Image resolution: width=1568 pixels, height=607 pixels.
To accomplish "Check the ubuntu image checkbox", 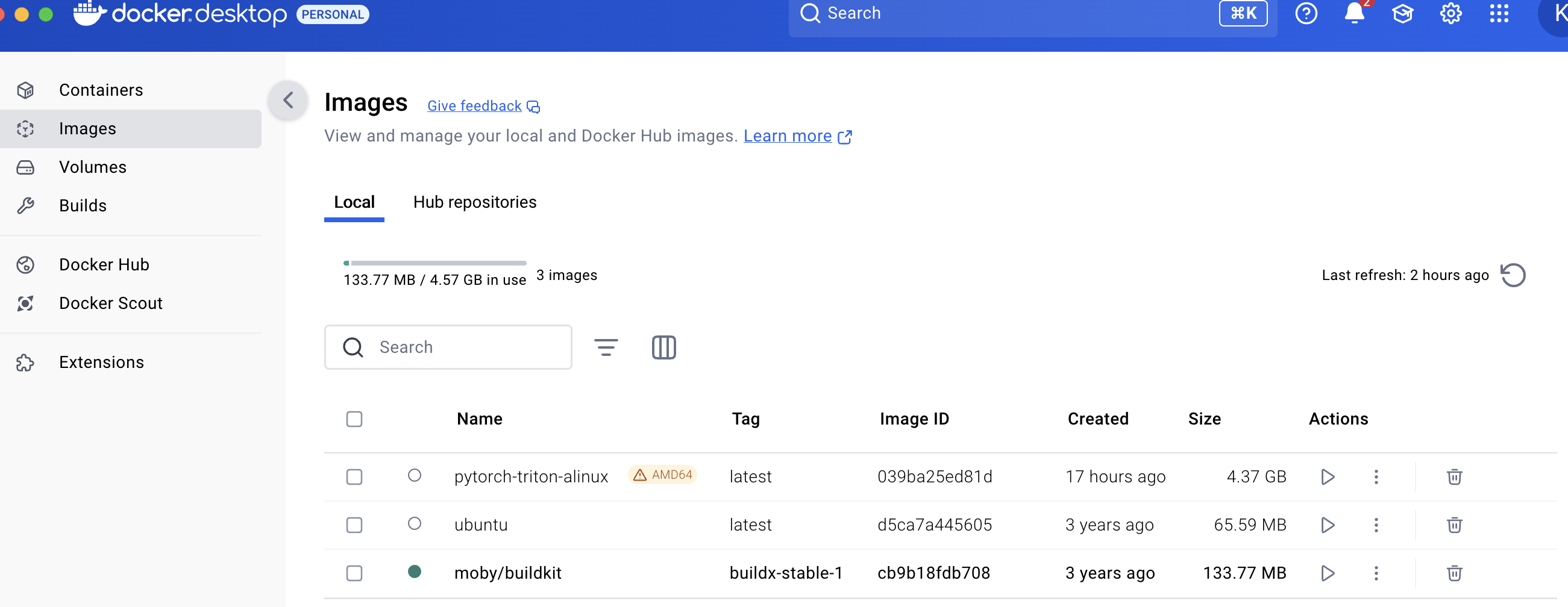I will [354, 525].
